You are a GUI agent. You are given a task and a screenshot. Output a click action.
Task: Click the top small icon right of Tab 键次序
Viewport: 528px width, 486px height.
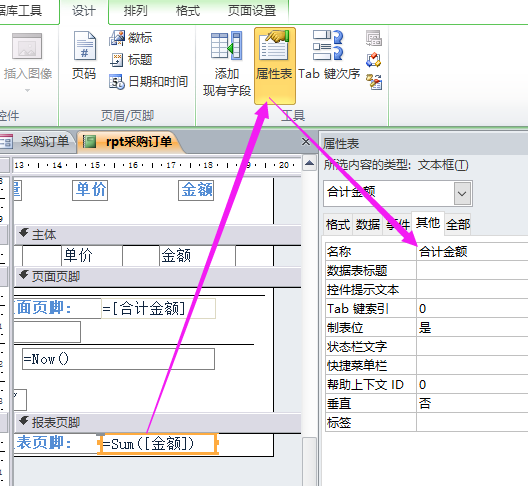(374, 38)
